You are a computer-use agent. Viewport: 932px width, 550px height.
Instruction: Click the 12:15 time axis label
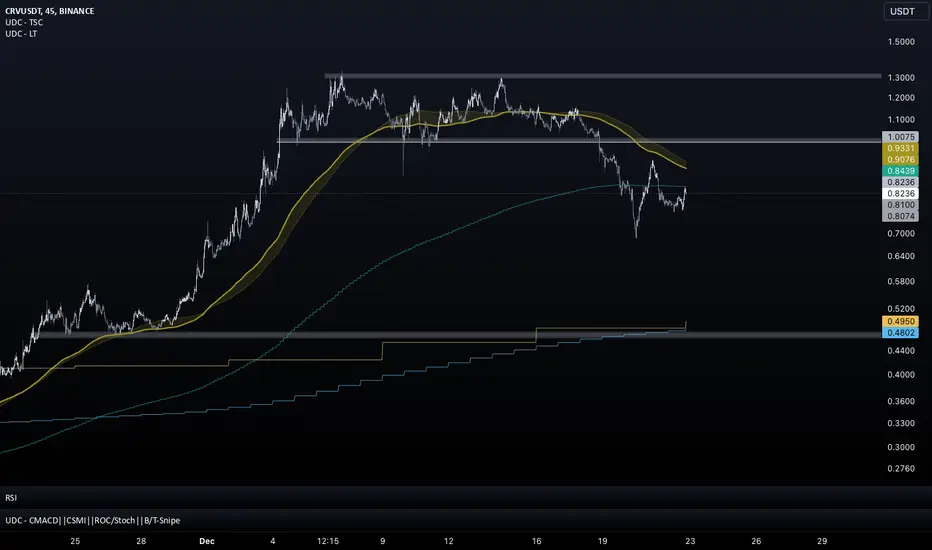pyautogui.click(x=328, y=541)
